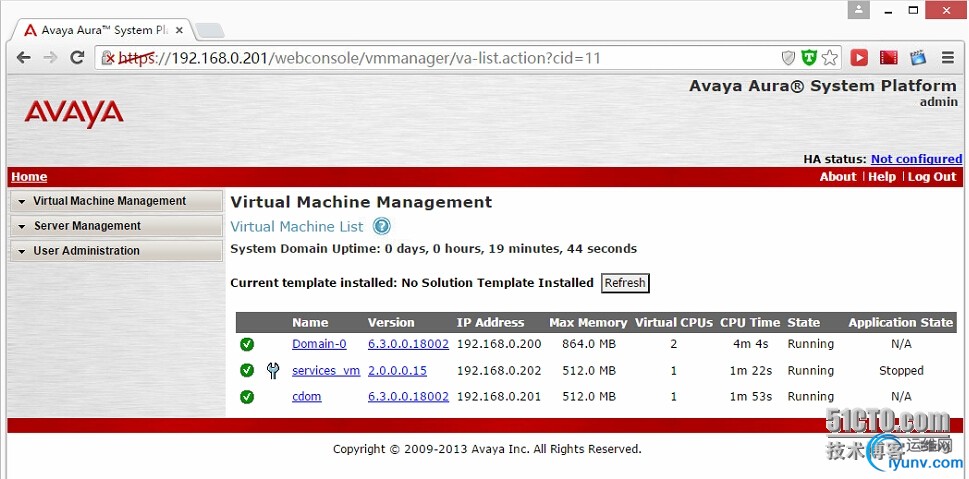The height and width of the screenshot is (479, 969).
Task: Click the browser forward arrow
Action: pyautogui.click(x=50, y=57)
